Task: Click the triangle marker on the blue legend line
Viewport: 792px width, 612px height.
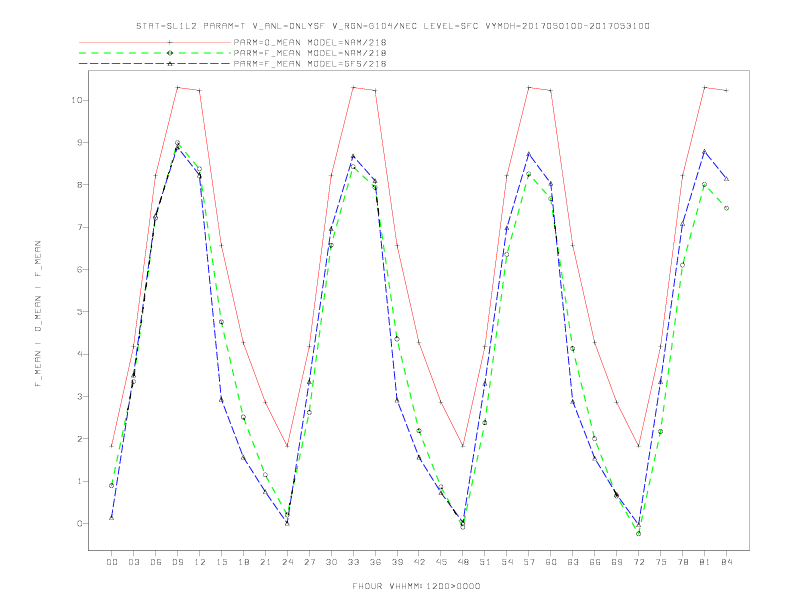Action: pyautogui.click(x=170, y=64)
